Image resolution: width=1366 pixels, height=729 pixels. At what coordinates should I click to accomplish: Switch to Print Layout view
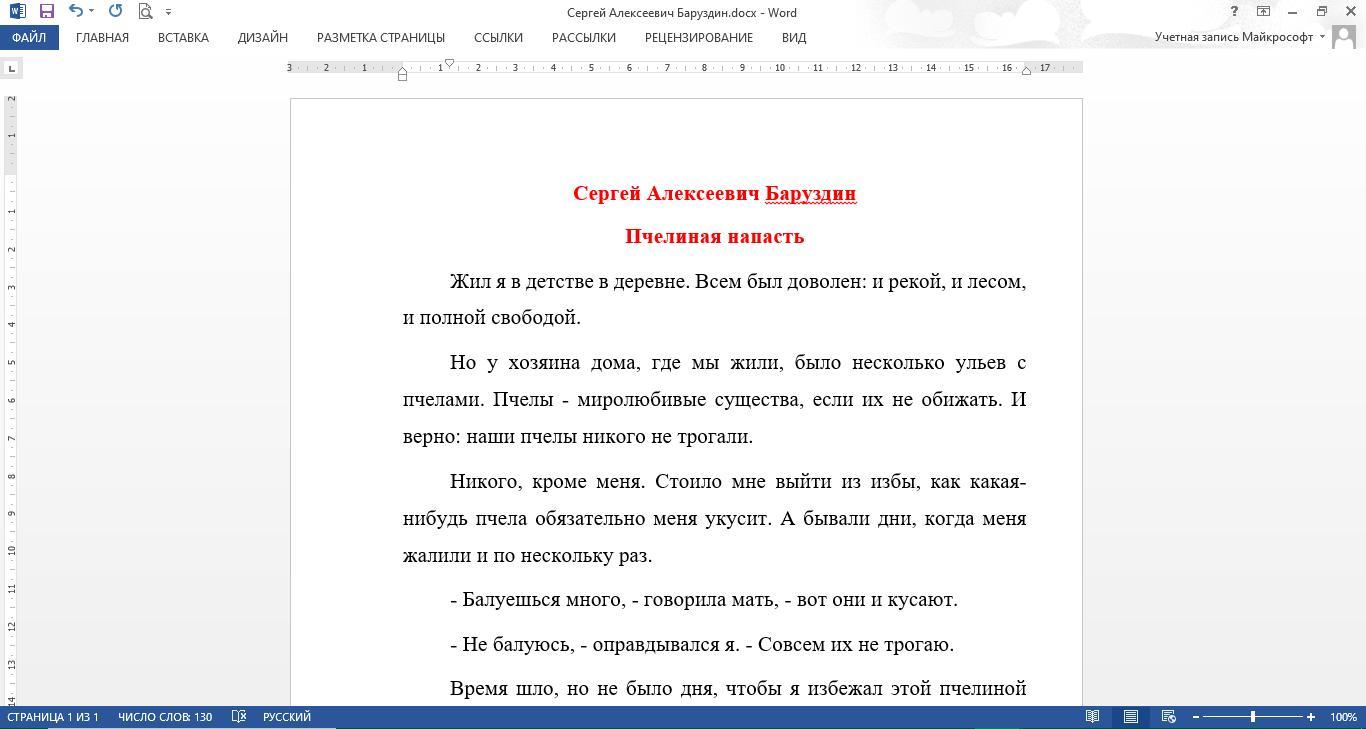click(1131, 717)
